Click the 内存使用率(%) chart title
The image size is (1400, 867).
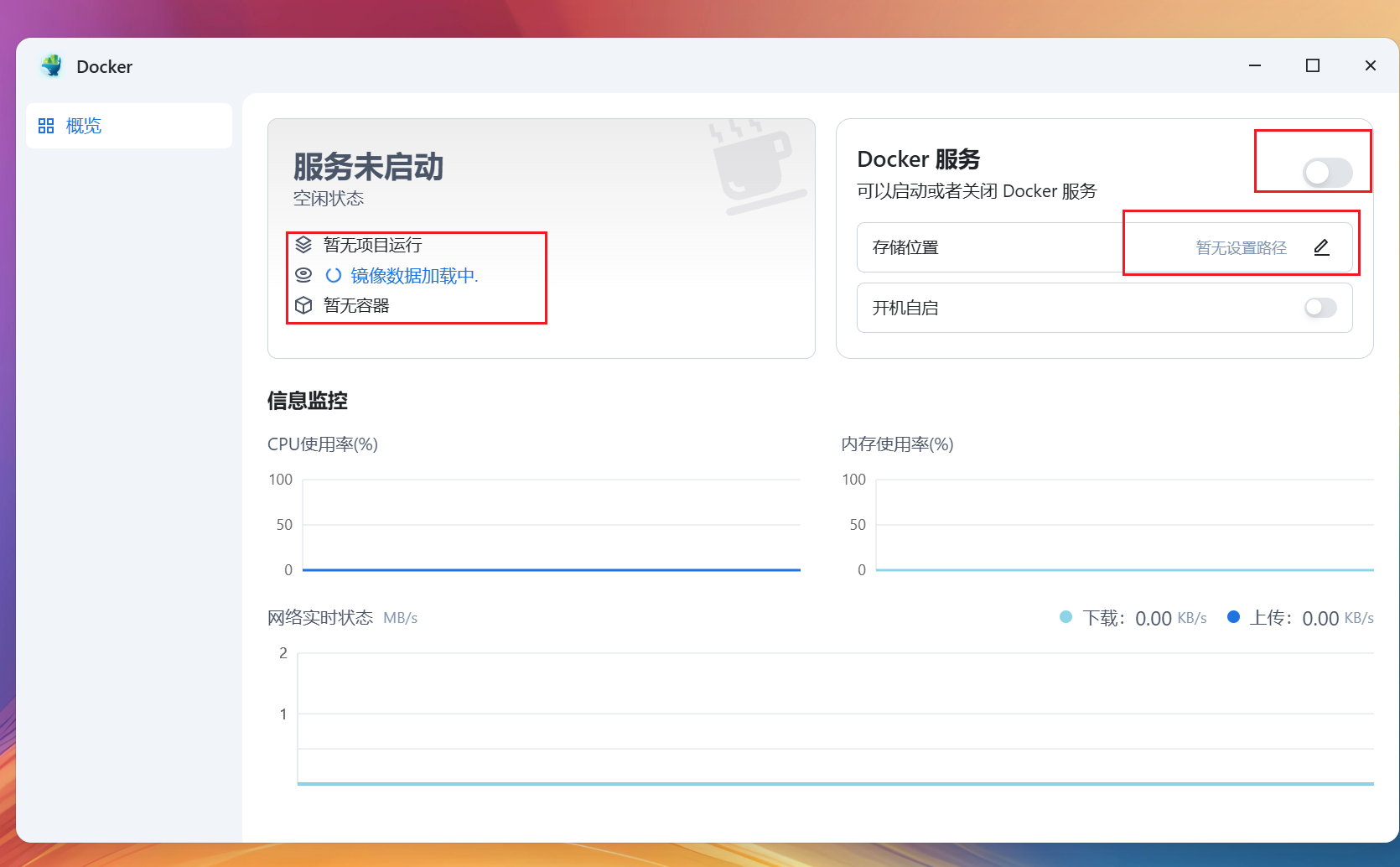tap(898, 444)
